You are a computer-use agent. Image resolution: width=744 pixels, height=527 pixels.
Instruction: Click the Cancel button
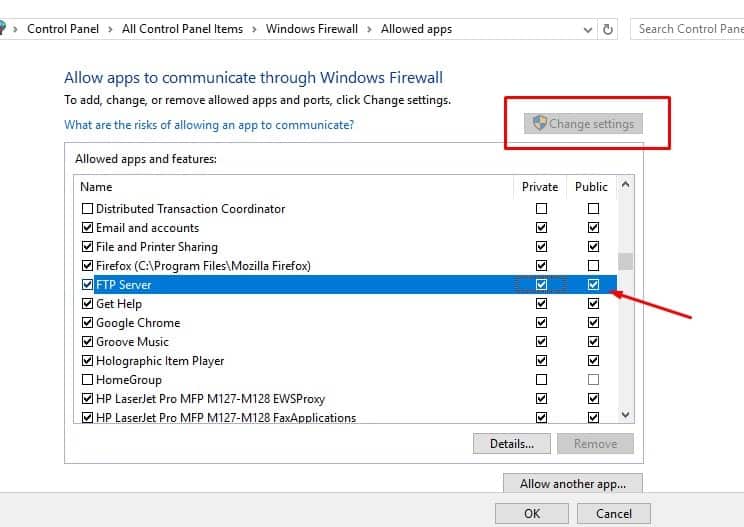[x=614, y=514]
